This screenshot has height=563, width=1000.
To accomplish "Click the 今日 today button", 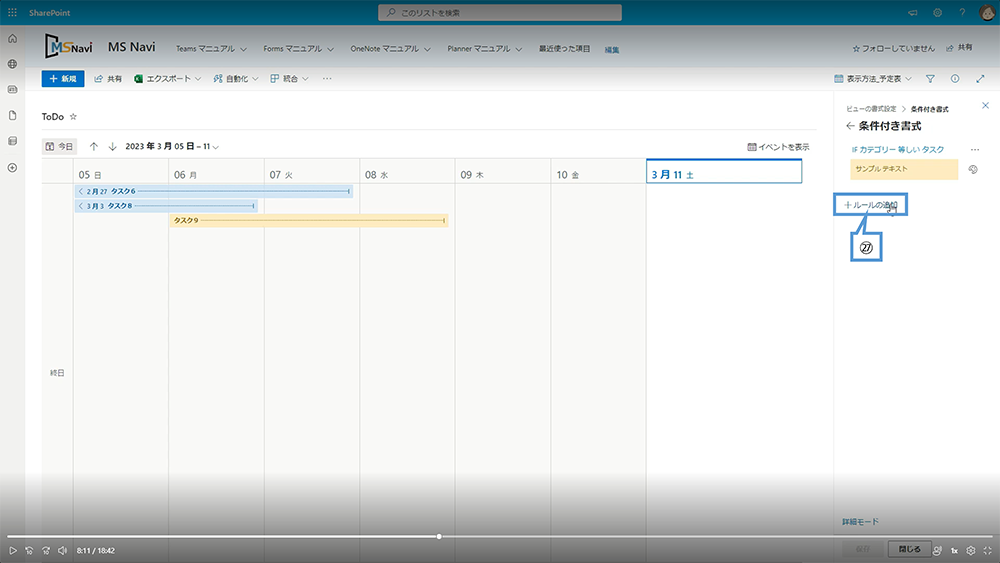I will [x=59, y=147].
